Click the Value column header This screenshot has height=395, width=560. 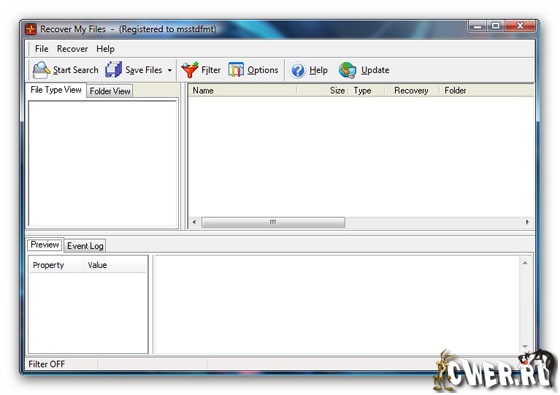115,265
